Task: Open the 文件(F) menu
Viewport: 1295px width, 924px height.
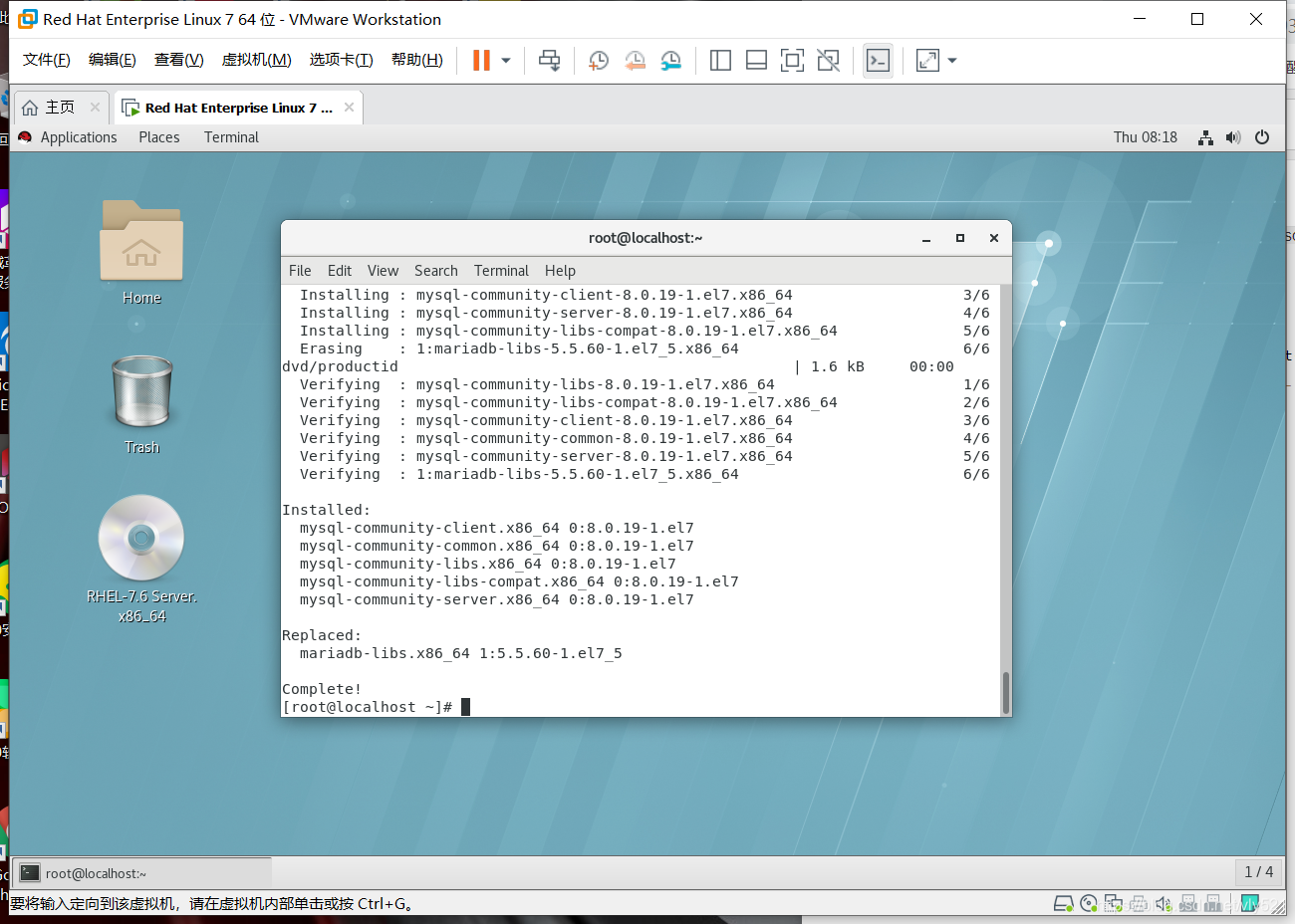Action: tap(47, 60)
